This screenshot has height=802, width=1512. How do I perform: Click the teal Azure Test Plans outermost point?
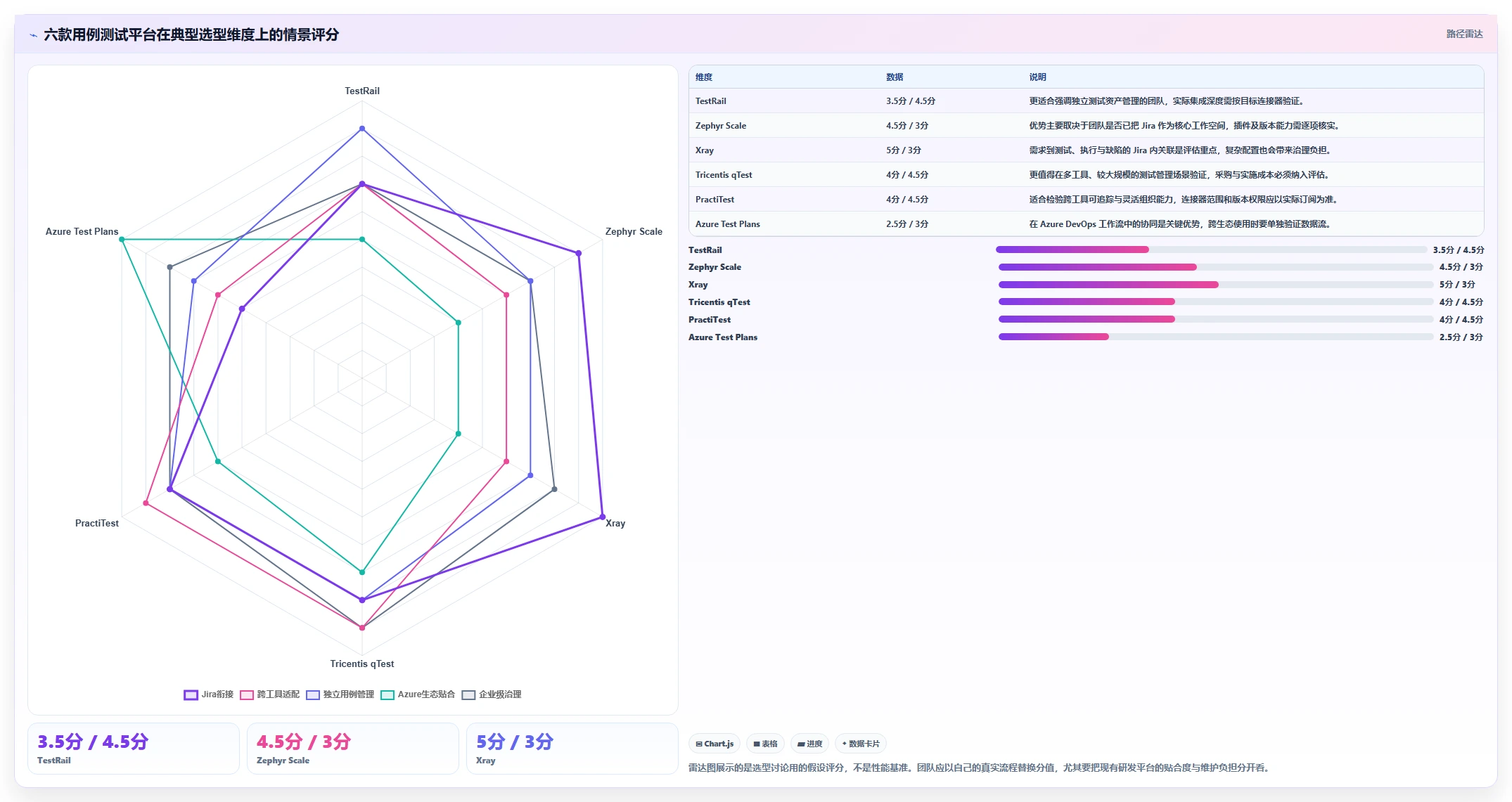coord(122,240)
